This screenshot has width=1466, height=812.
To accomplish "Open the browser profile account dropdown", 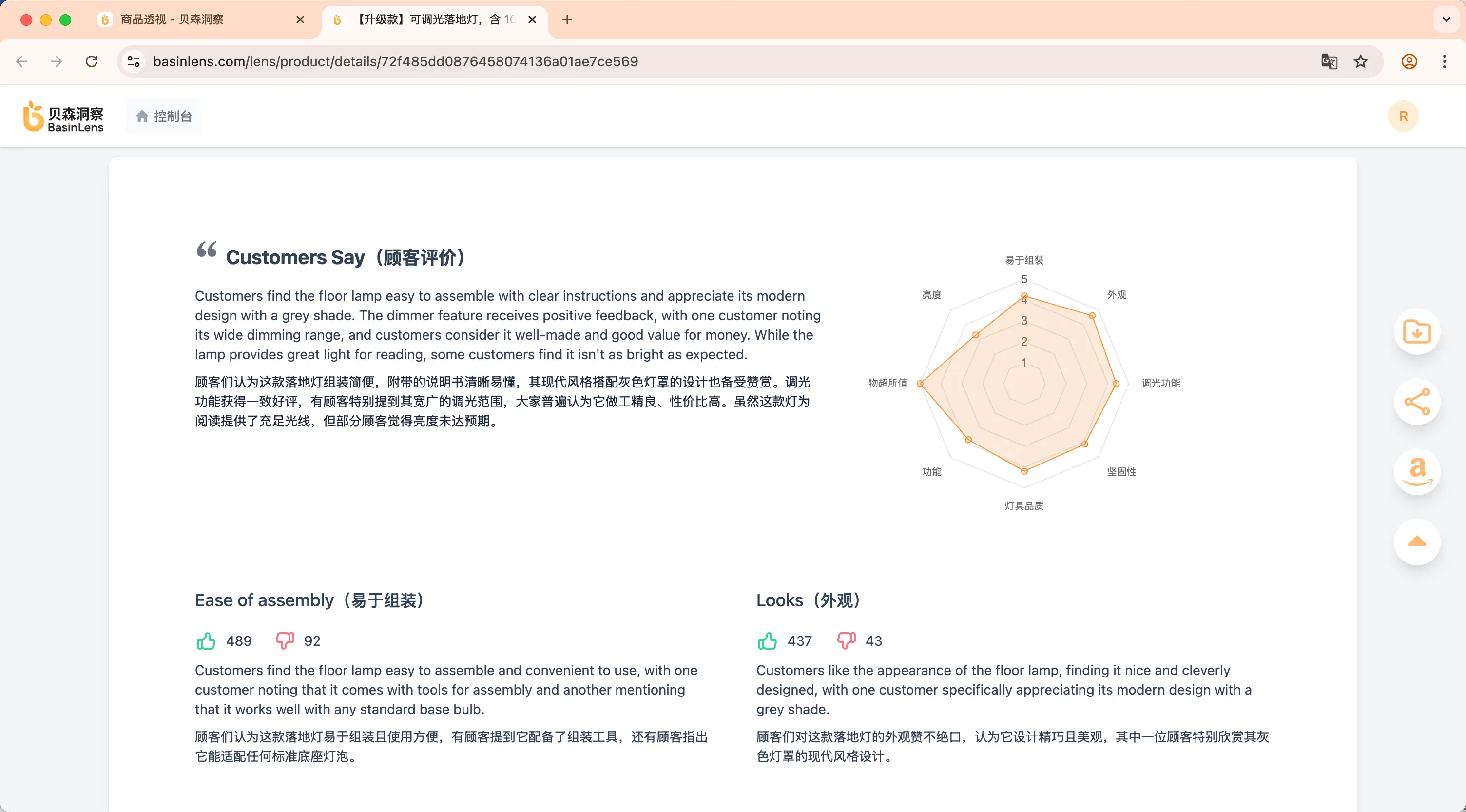I will [1408, 61].
